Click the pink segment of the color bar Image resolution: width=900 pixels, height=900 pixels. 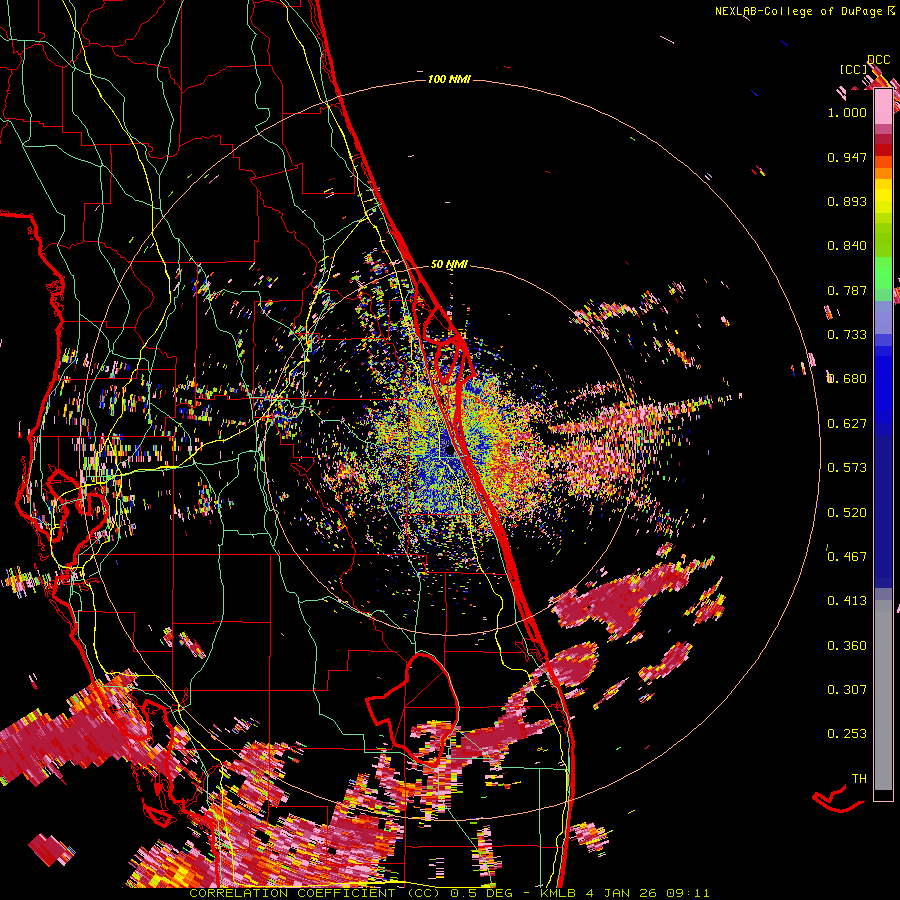point(883,107)
